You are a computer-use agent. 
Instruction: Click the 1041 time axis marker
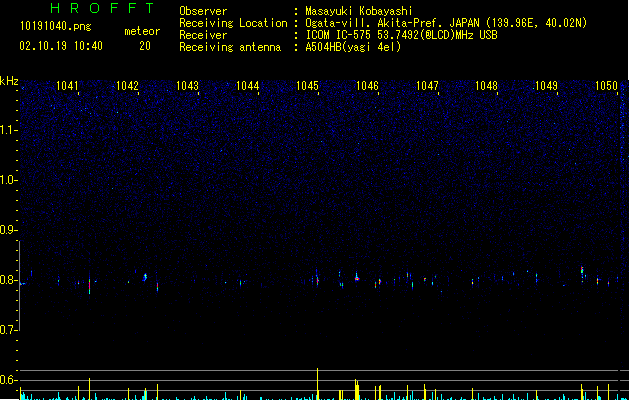(67, 86)
